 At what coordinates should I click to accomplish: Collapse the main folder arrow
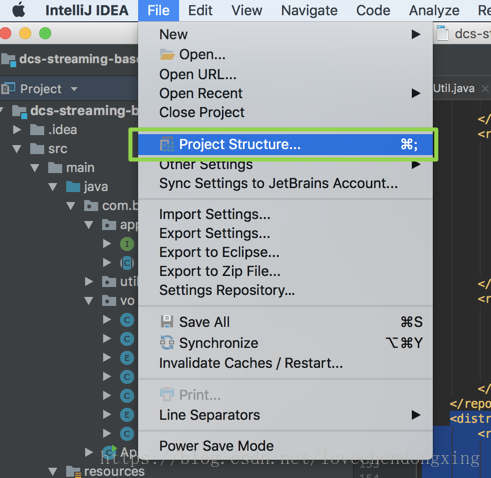[x=35, y=168]
